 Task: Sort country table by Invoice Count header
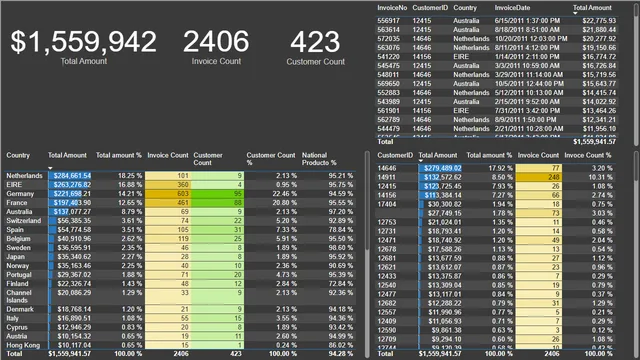pyautogui.click(x=168, y=155)
